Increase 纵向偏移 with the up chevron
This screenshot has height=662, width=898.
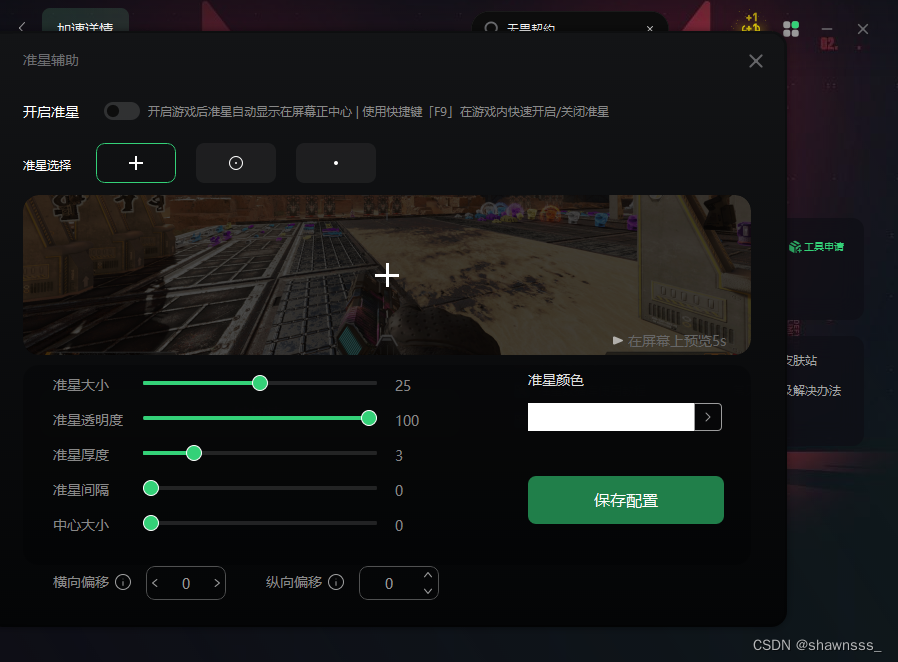[x=428, y=575]
